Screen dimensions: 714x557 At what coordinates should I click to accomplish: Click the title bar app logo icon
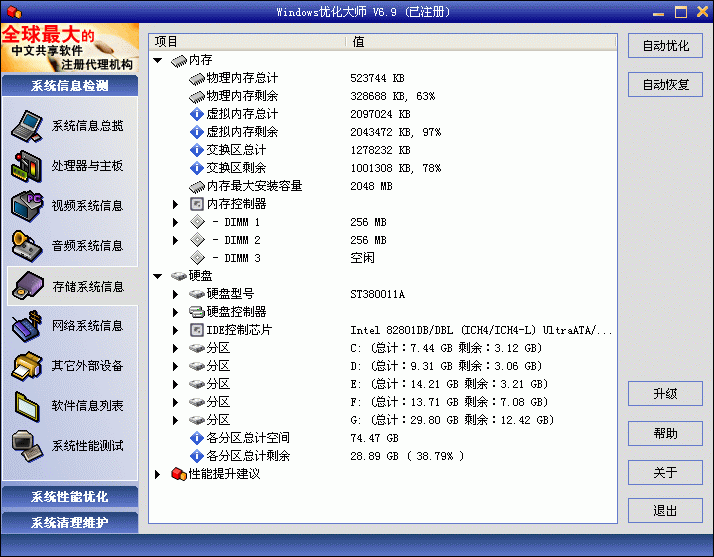(15, 12)
